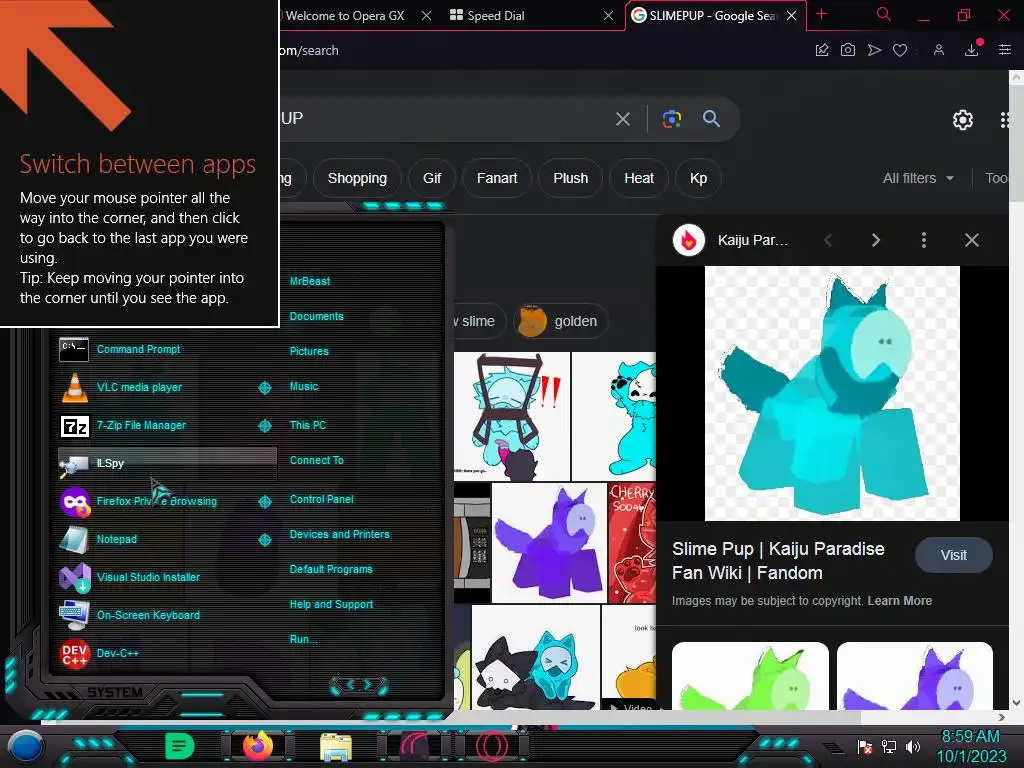Screen dimensions: 1024x768
Task: Add page to bookmarks heart icon
Action: [x=900, y=50]
